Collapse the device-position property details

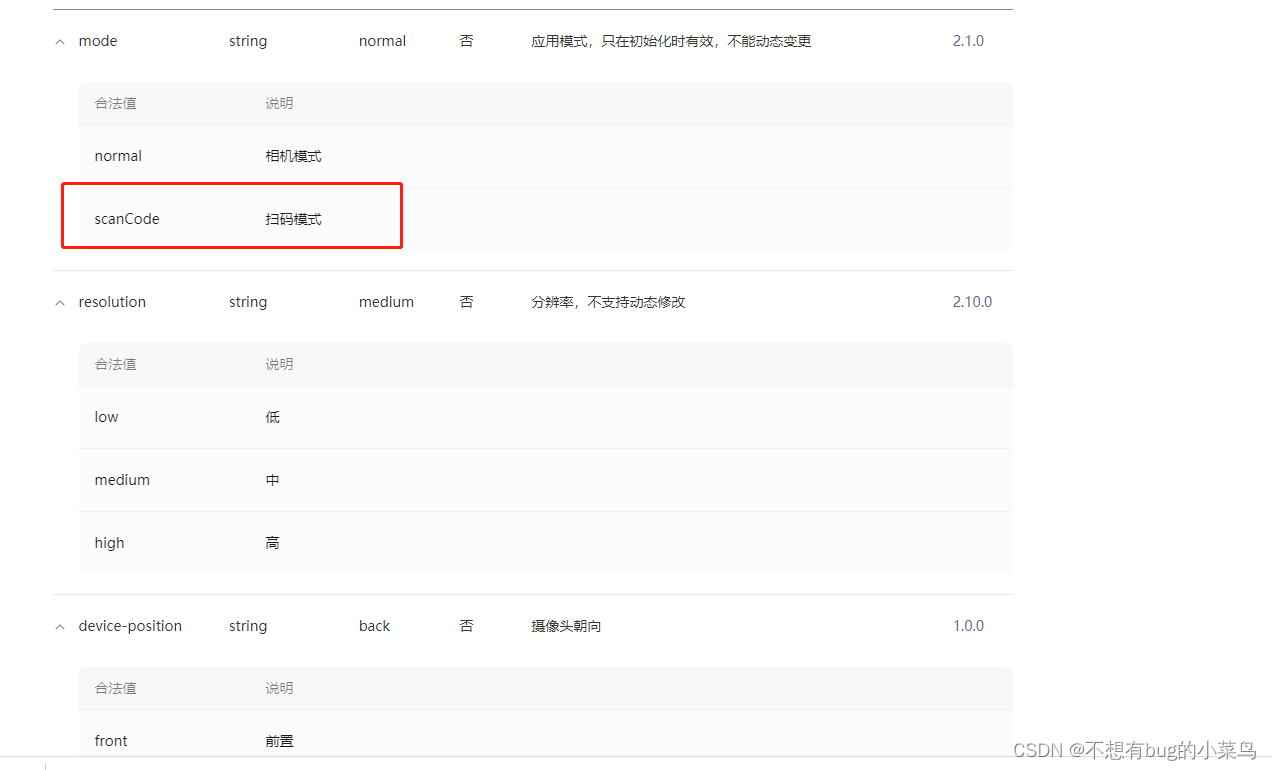(59, 625)
